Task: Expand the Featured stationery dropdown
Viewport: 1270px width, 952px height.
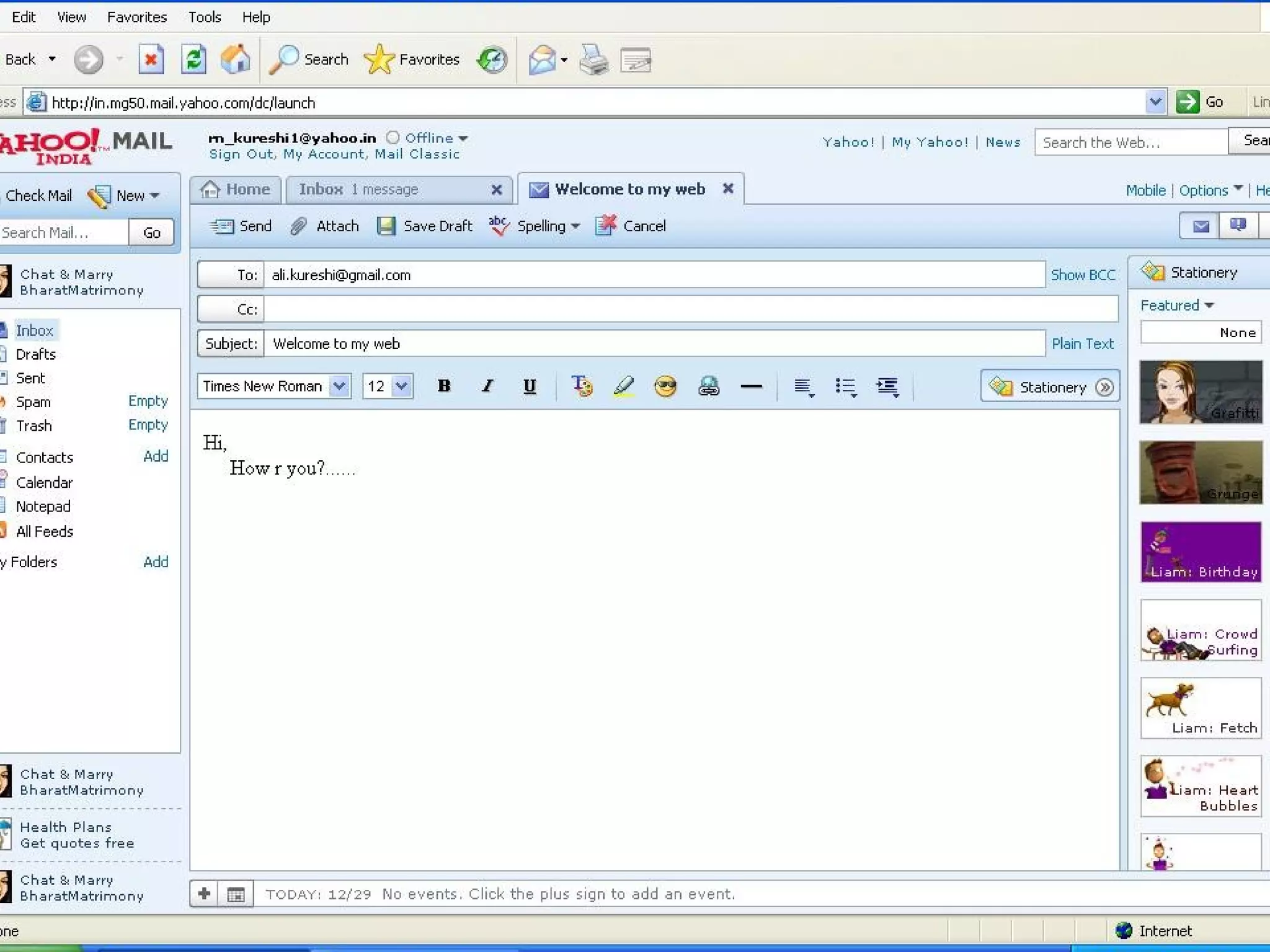Action: click(x=1176, y=305)
